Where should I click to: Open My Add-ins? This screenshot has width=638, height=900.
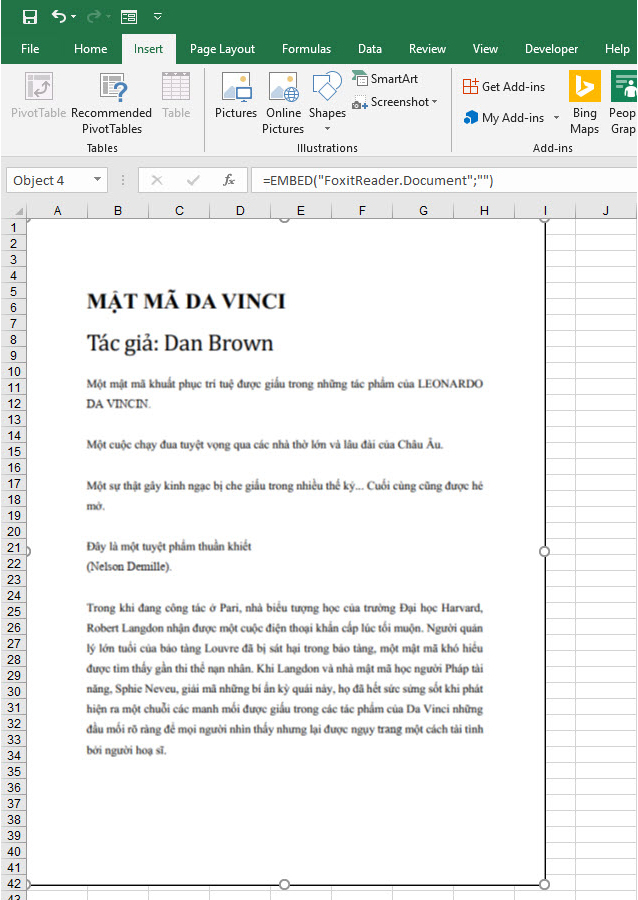coord(505,118)
